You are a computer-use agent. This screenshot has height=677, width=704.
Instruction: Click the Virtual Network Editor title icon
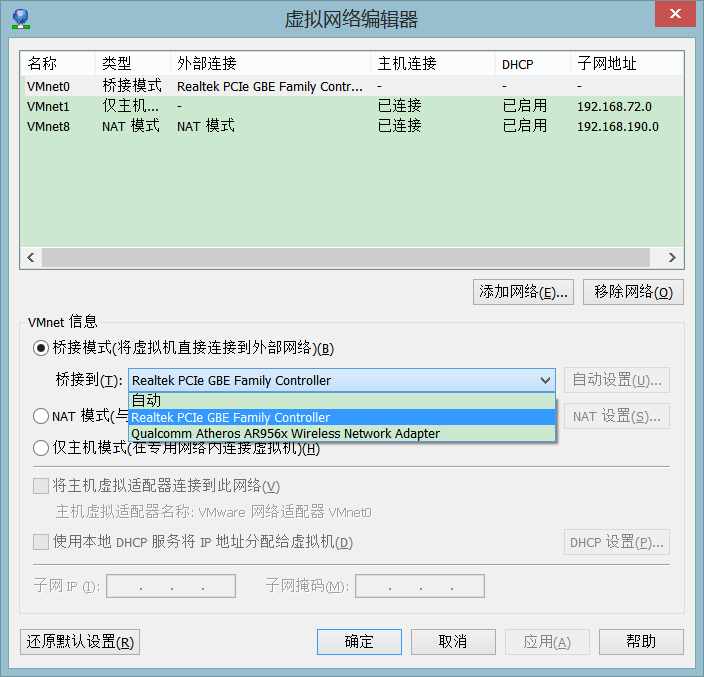pyautogui.click(x=21, y=19)
